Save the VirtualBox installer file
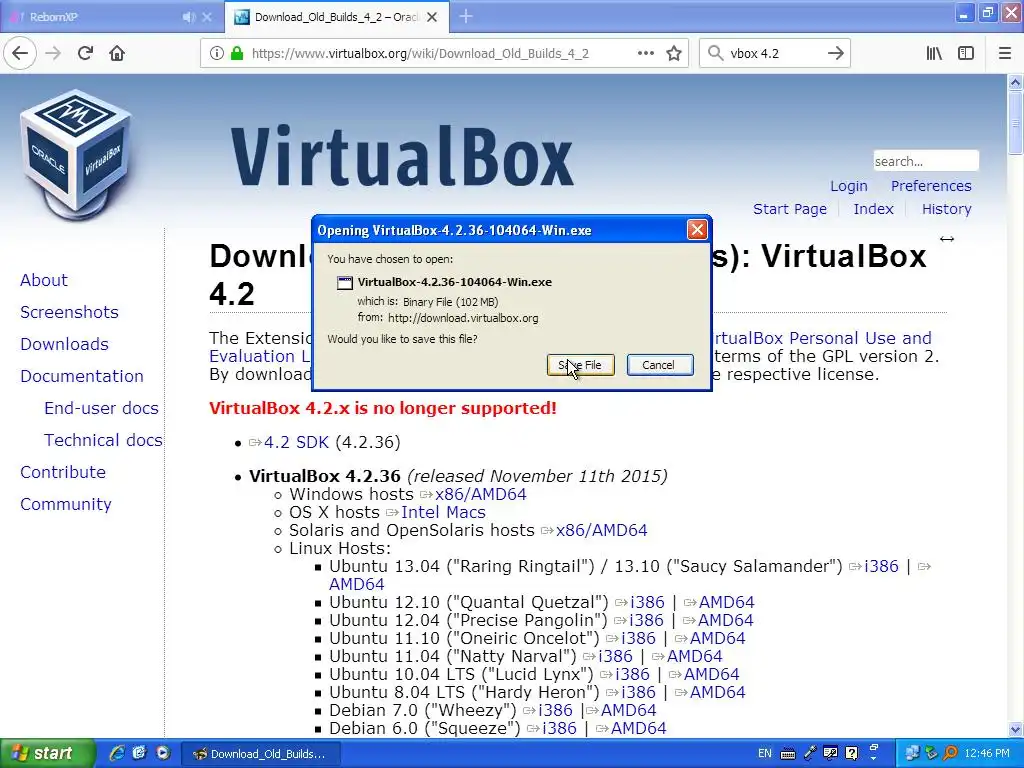 coord(581,365)
